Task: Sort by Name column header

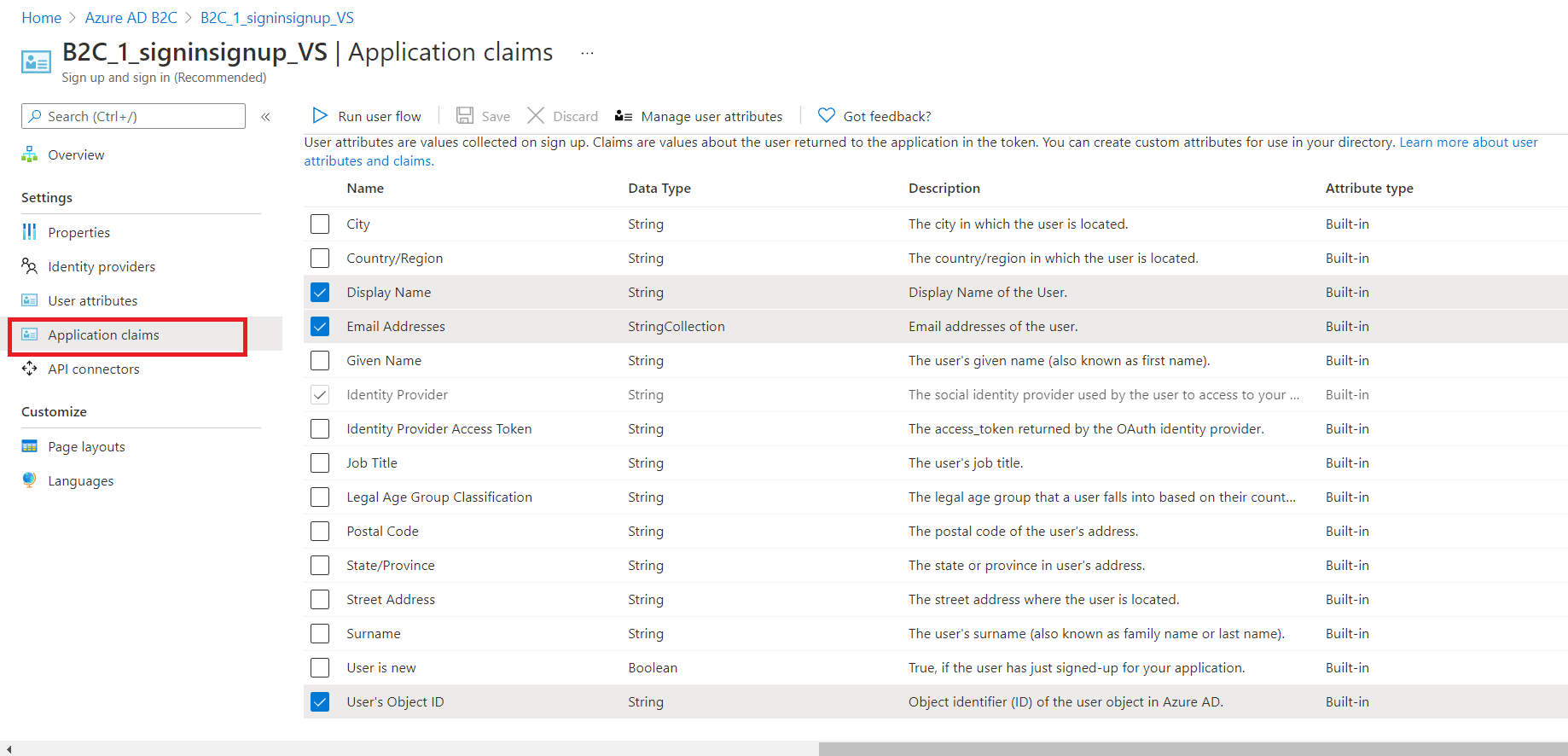Action: tap(365, 189)
